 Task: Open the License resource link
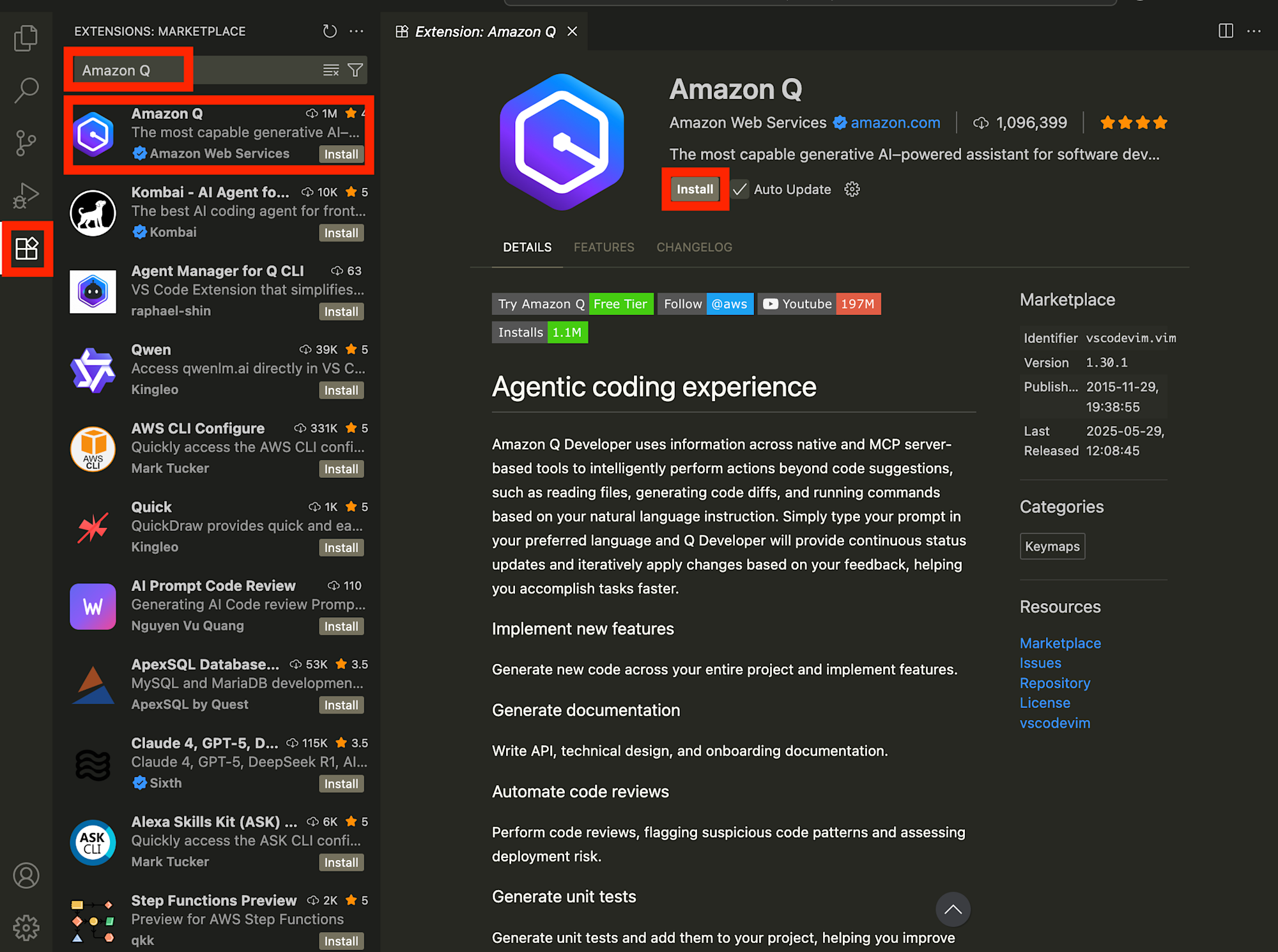(x=1045, y=703)
